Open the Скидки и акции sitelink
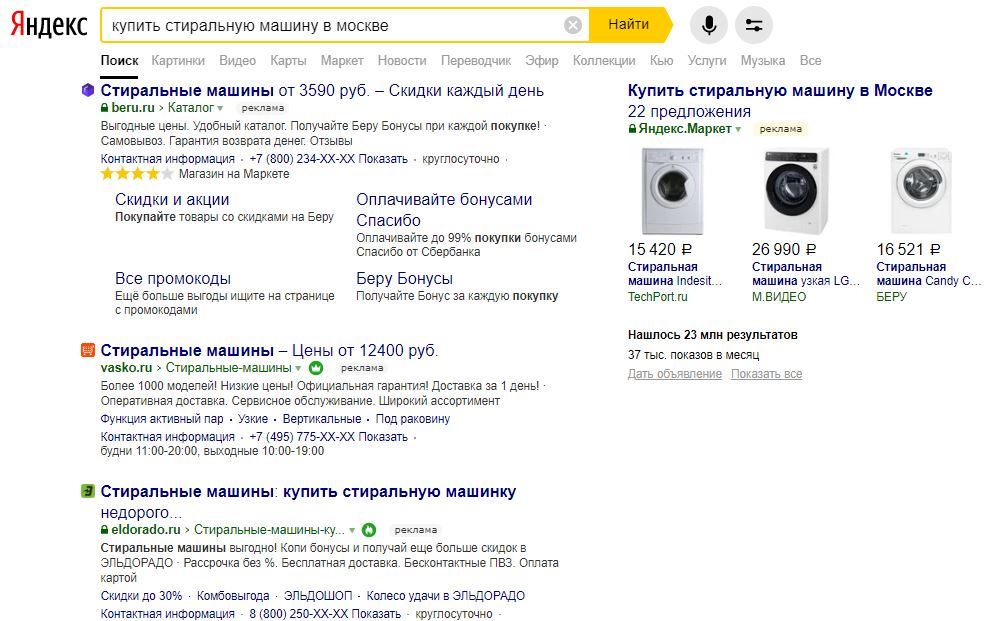 172,200
